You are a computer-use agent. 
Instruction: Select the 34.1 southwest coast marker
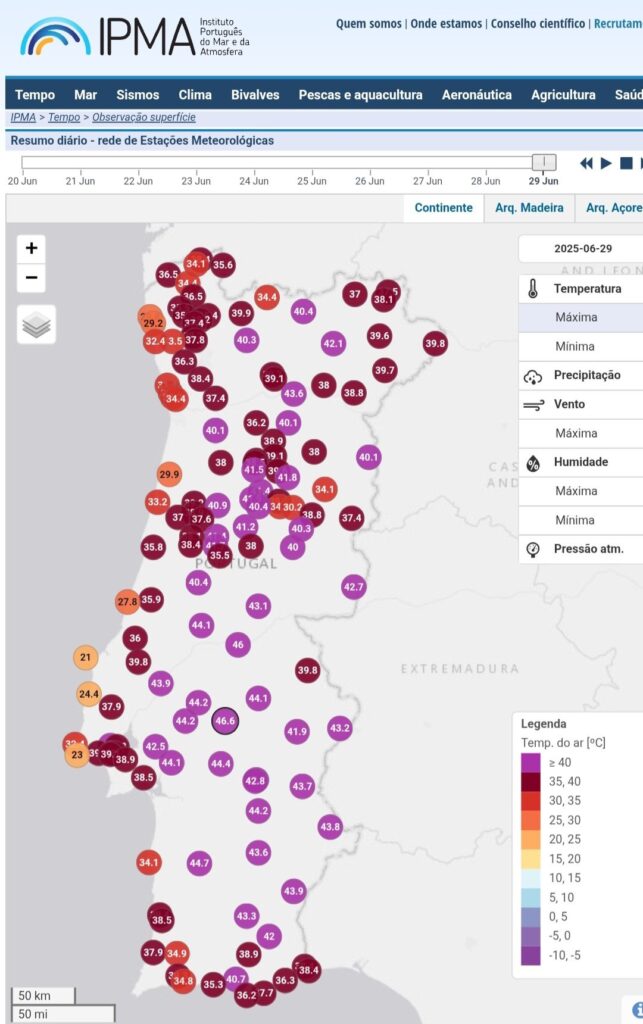point(148,863)
